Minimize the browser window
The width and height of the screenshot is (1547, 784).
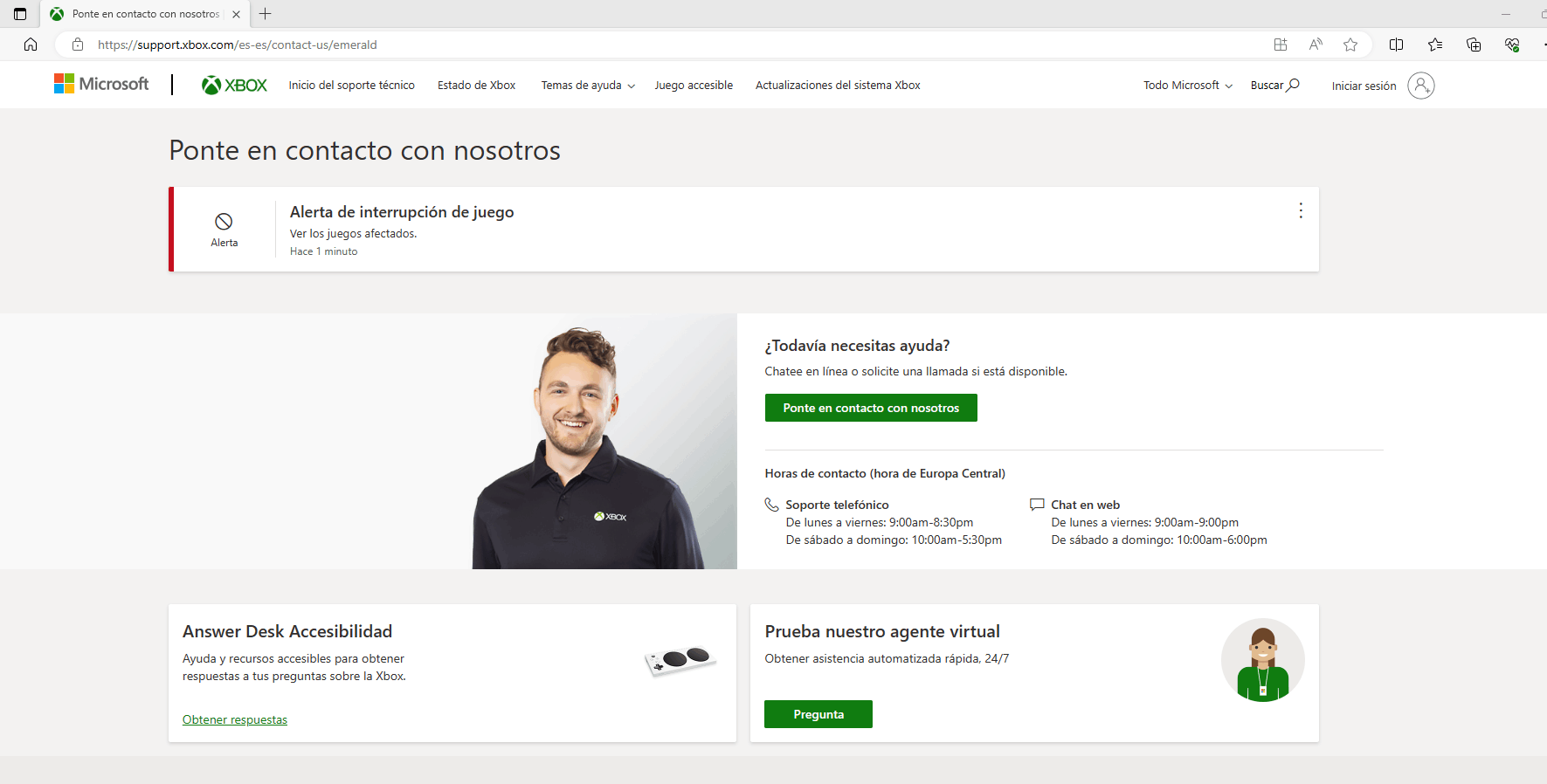(1505, 14)
